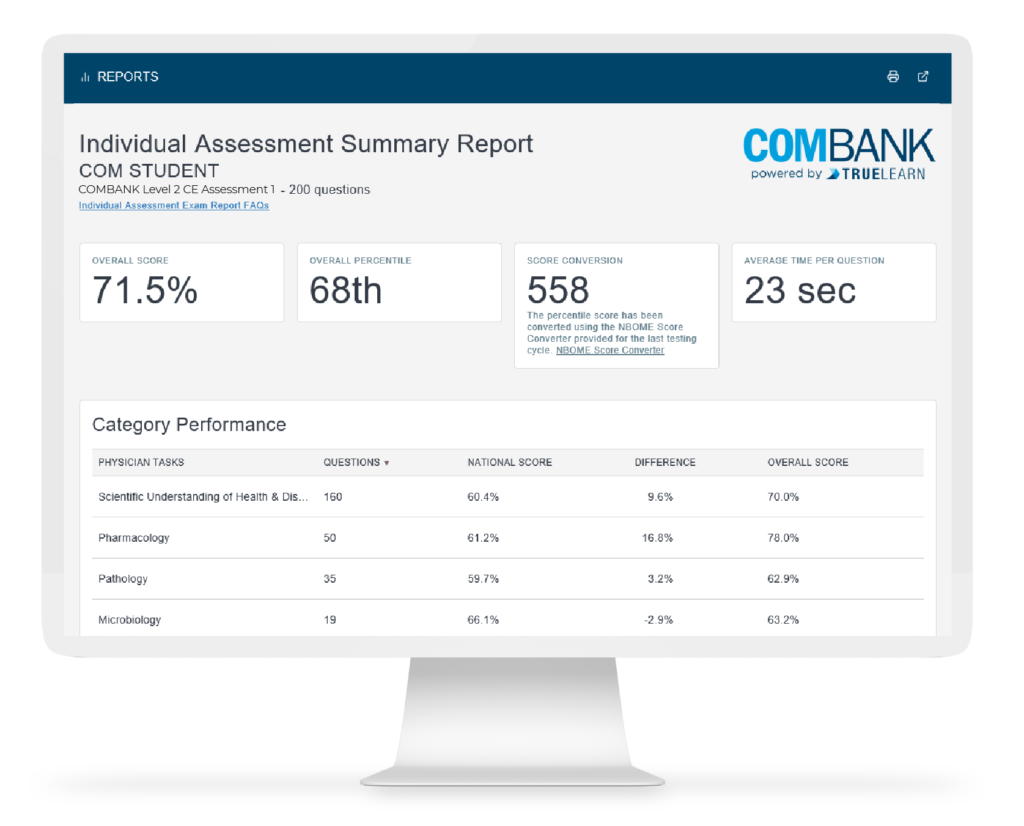Open the REPORTS section in the header
This screenshot has height=826, width=1024.
pyautogui.click(x=128, y=76)
